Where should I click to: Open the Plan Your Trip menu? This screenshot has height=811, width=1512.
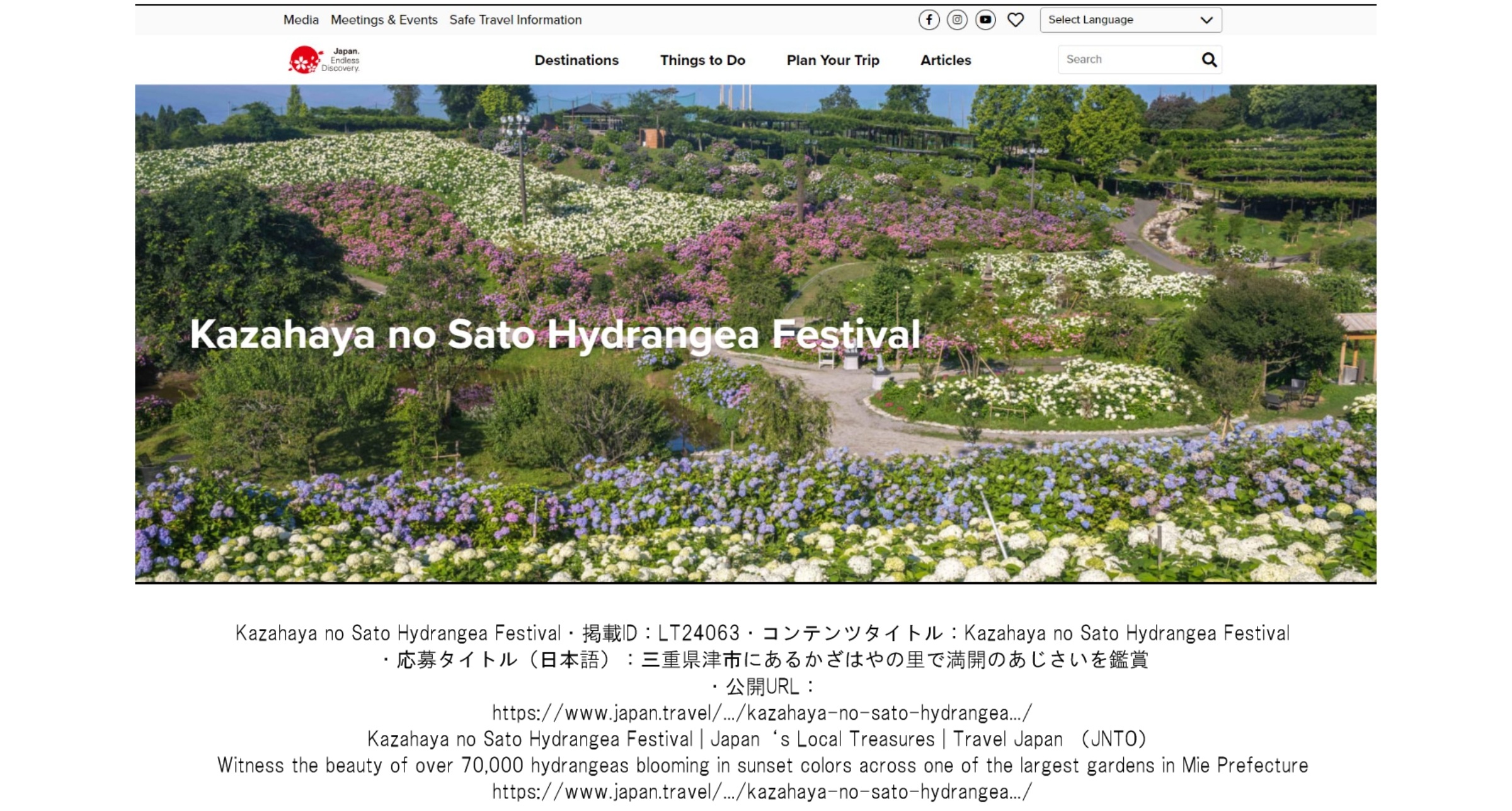[832, 60]
